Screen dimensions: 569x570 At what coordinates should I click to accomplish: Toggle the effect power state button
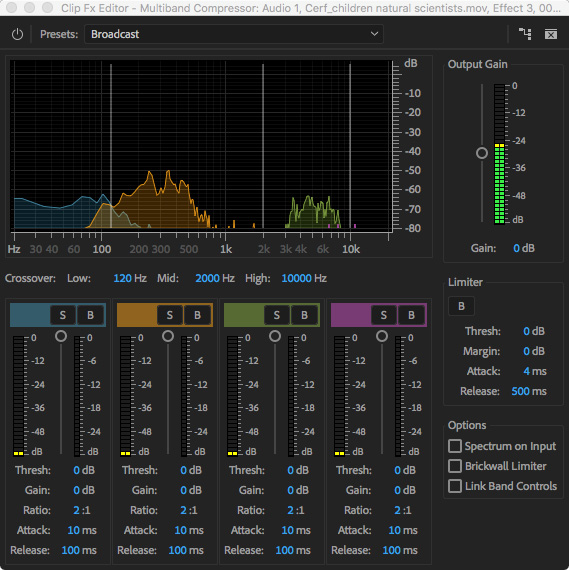click(x=17, y=35)
